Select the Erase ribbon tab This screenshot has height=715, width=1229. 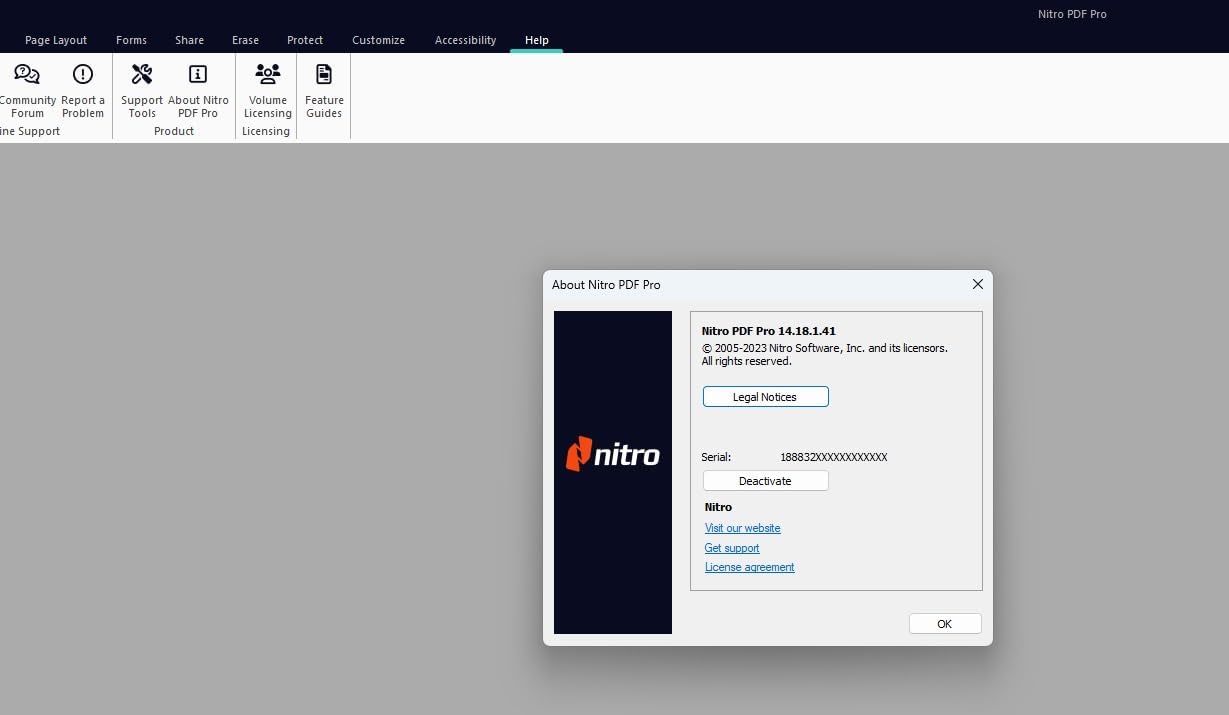click(245, 40)
